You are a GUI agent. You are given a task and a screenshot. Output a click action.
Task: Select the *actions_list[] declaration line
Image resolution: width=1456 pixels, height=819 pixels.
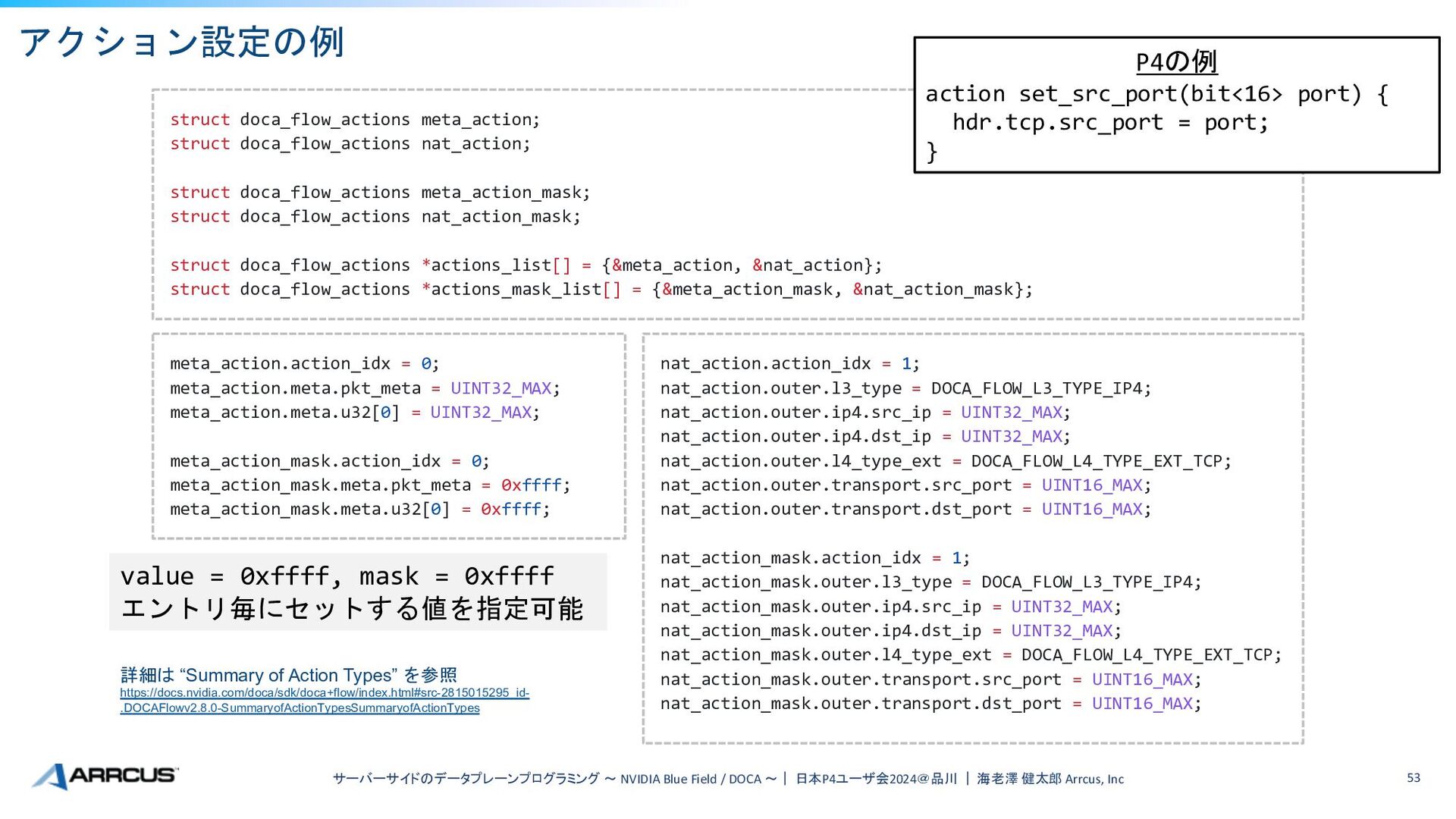coord(526,265)
